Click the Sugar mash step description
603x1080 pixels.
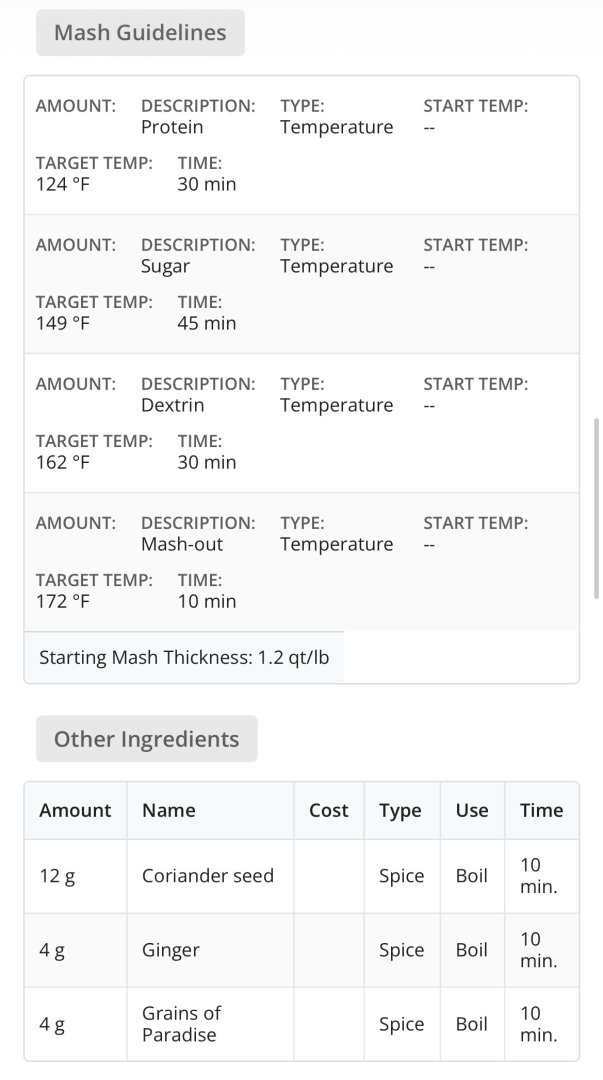tap(166, 266)
